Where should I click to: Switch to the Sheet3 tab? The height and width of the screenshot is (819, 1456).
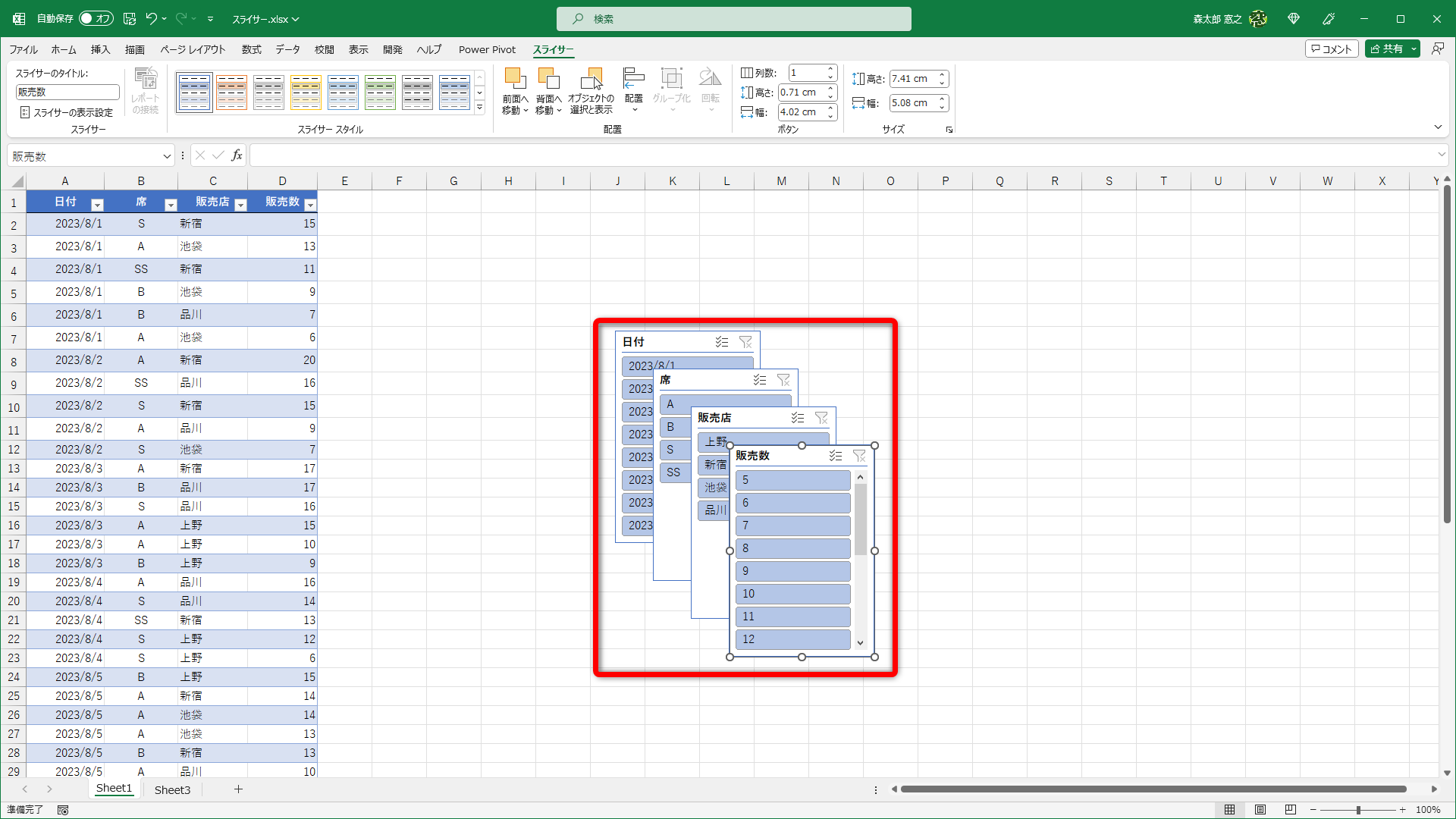[172, 789]
